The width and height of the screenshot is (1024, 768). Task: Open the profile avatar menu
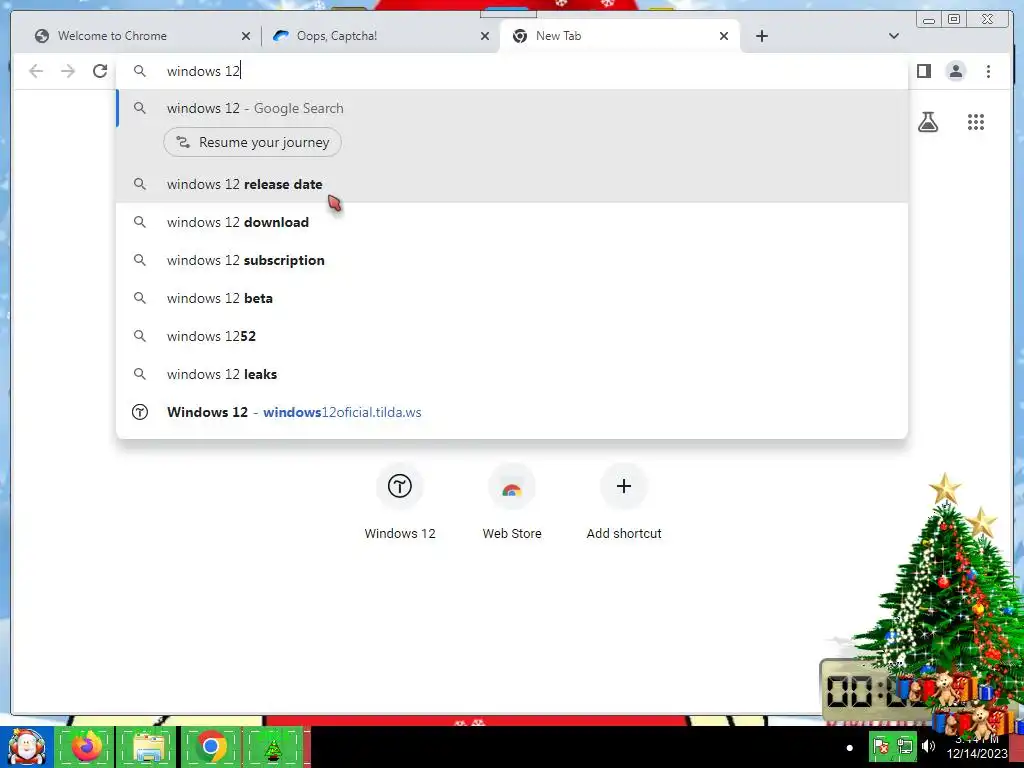click(955, 71)
